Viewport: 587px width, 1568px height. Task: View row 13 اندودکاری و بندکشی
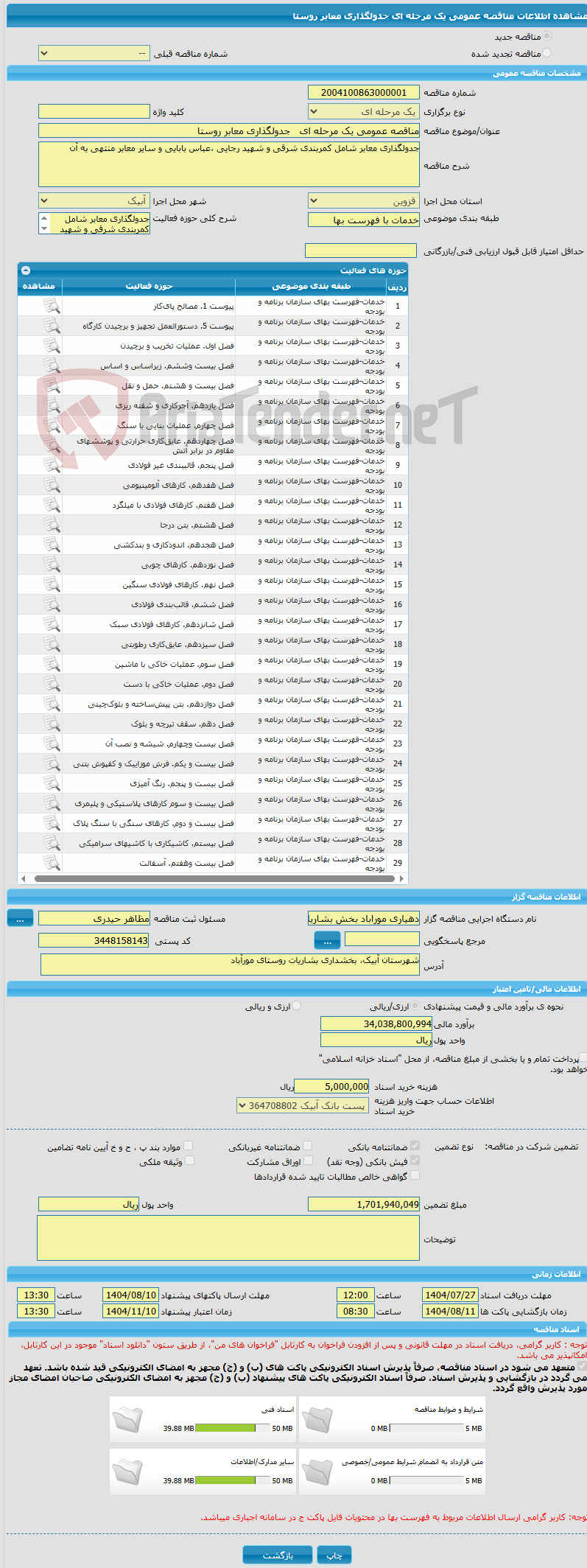tap(52, 545)
